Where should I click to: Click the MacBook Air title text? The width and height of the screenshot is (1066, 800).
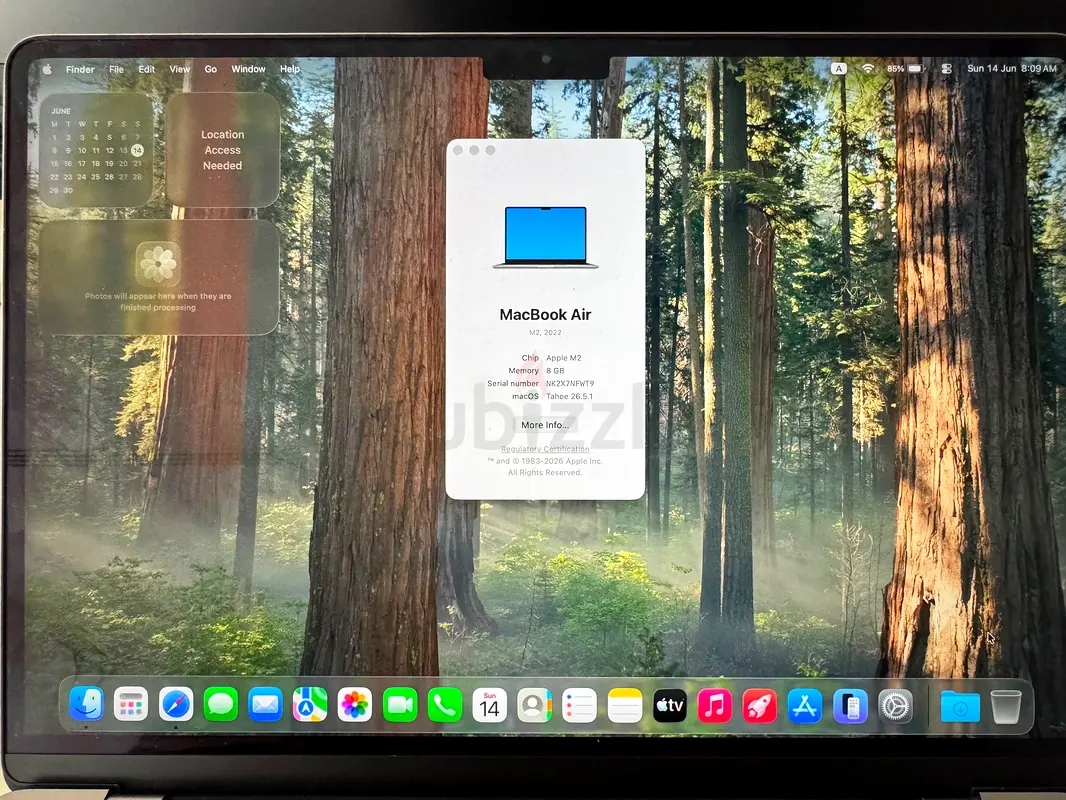point(545,315)
